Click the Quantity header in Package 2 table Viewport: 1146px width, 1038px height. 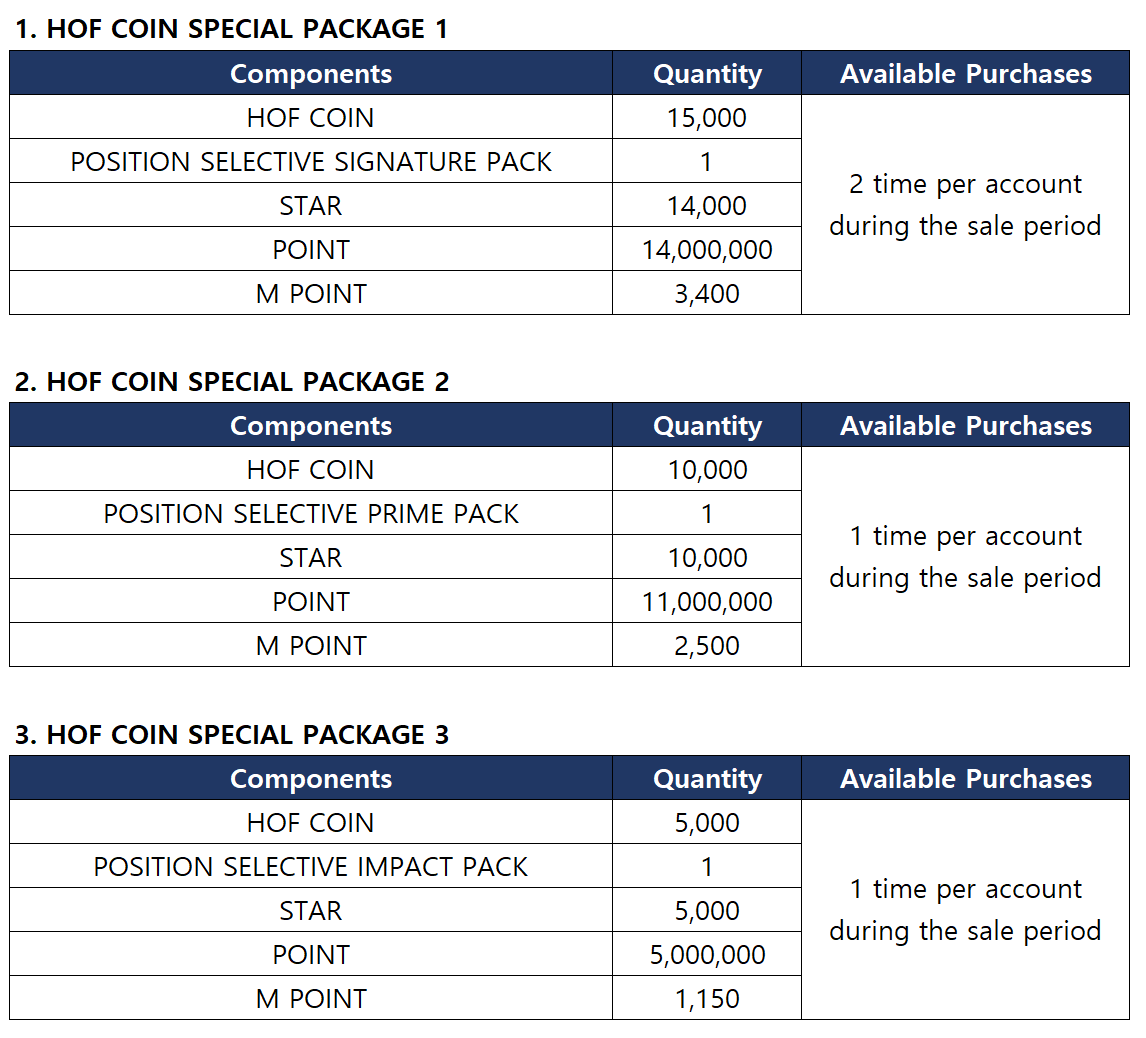pyautogui.click(x=707, y=426)
